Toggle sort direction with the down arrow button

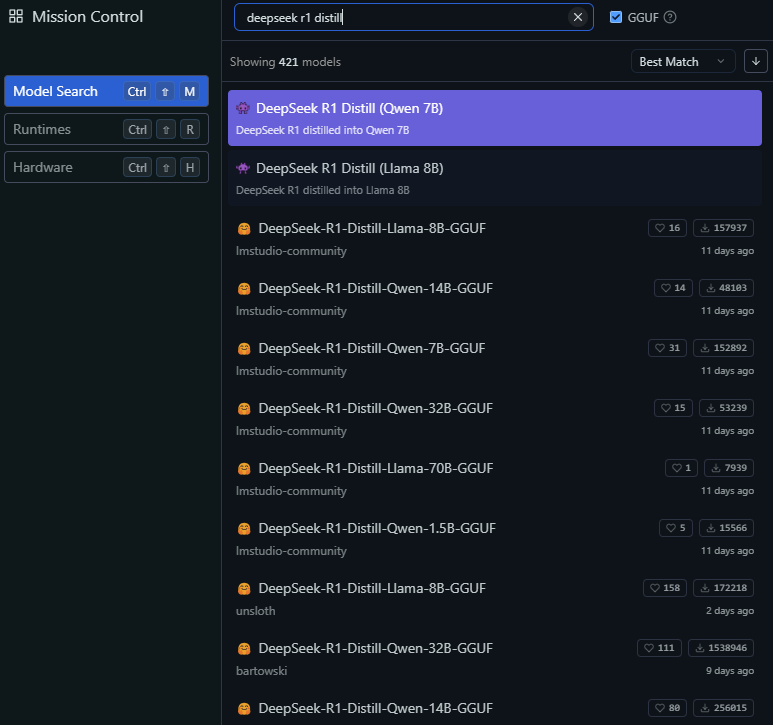[755, 61]
